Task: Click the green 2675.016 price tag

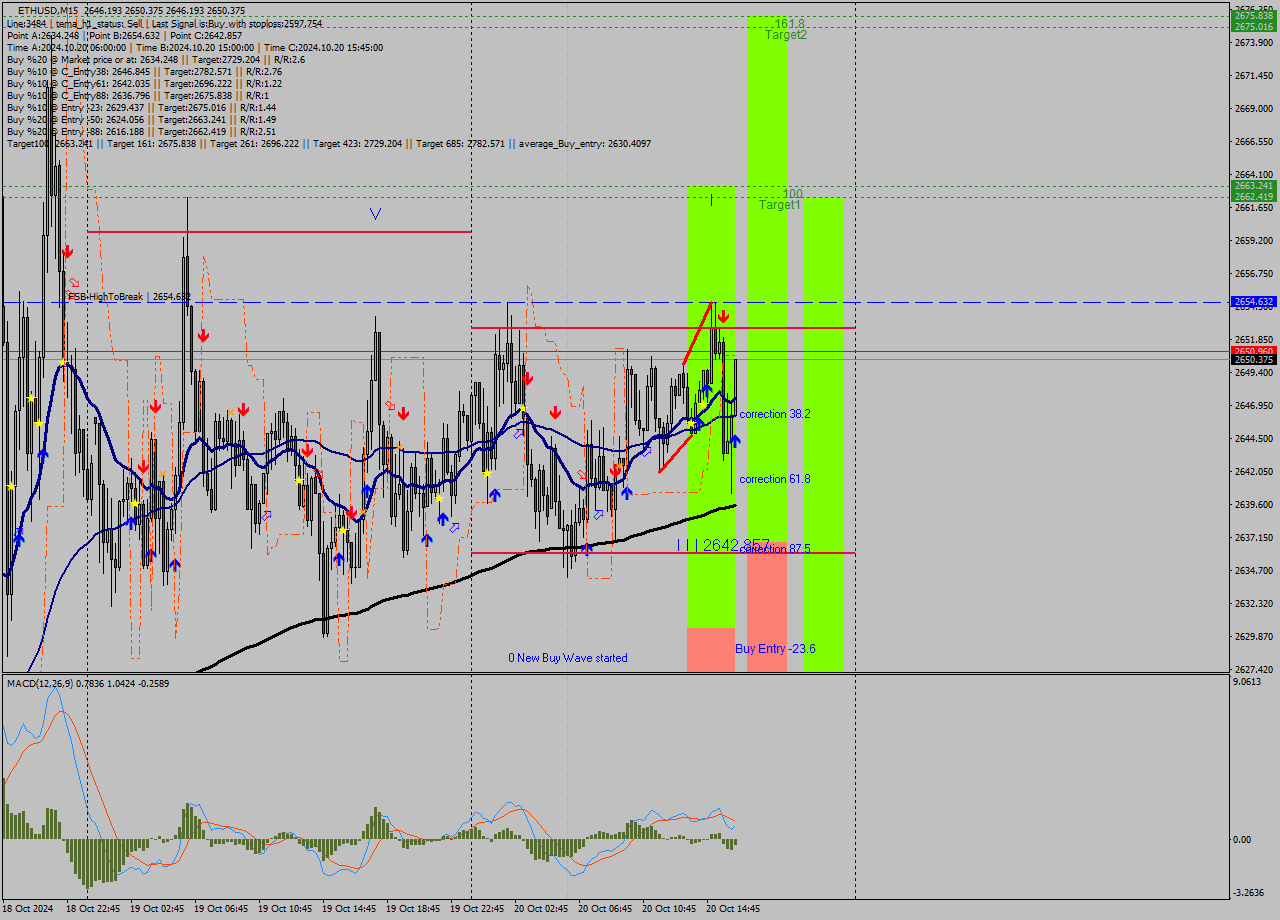Action: coord(1254,26)
